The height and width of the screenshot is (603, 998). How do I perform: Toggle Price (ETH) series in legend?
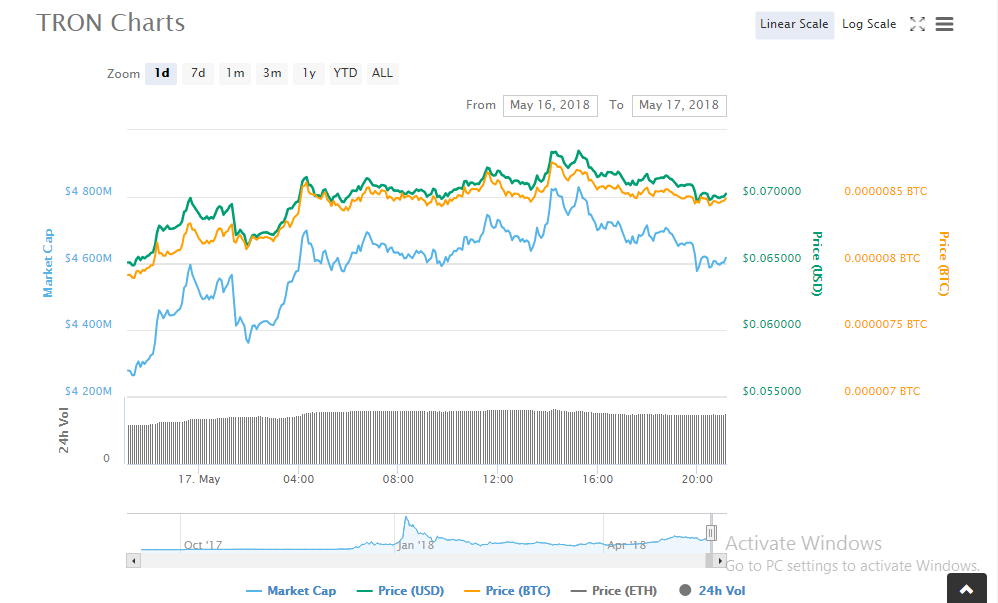coord(614,591)
